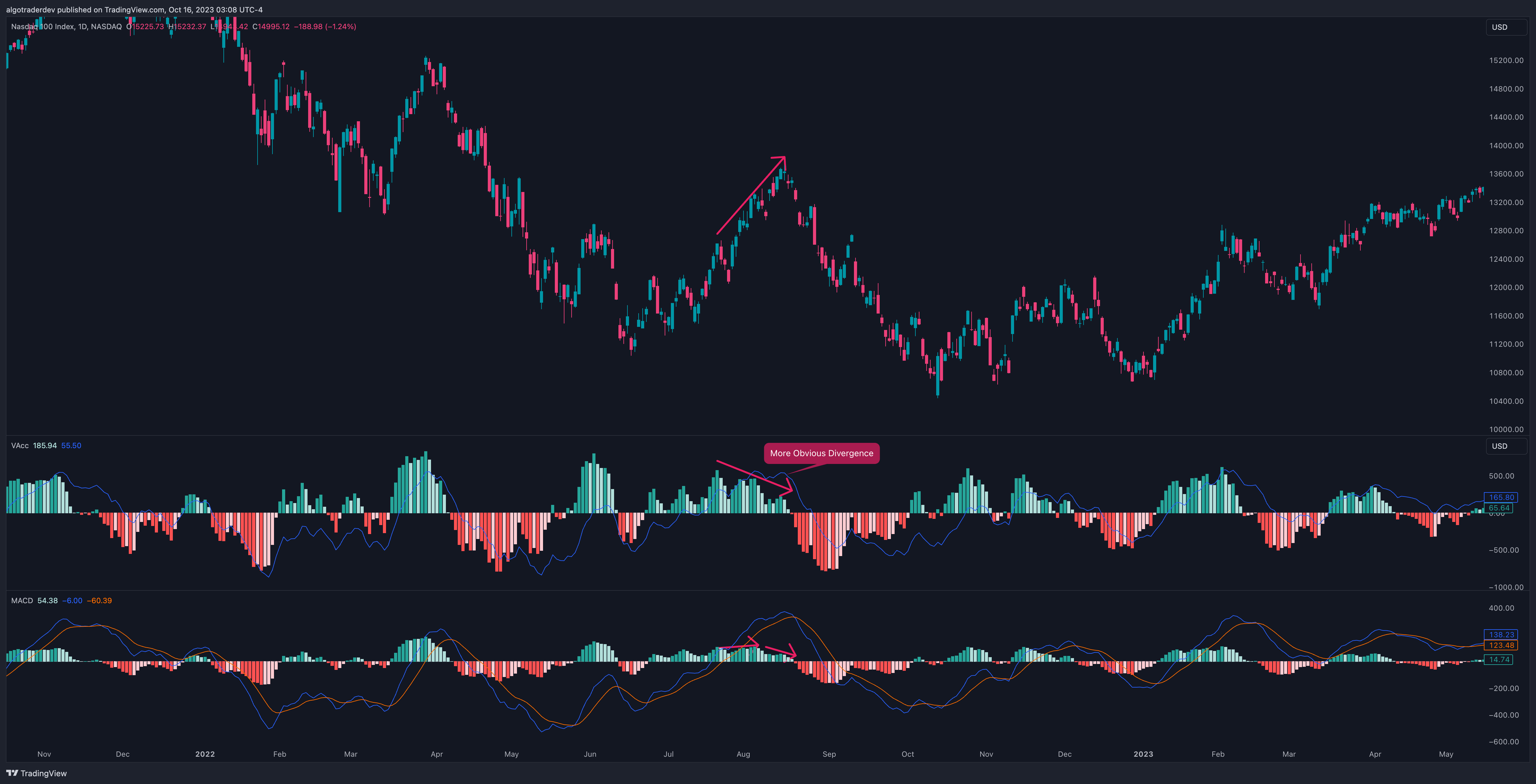Click the 11200.00 price axis label
This screenshot has height=784, width=1536.
click(1506, 344)
